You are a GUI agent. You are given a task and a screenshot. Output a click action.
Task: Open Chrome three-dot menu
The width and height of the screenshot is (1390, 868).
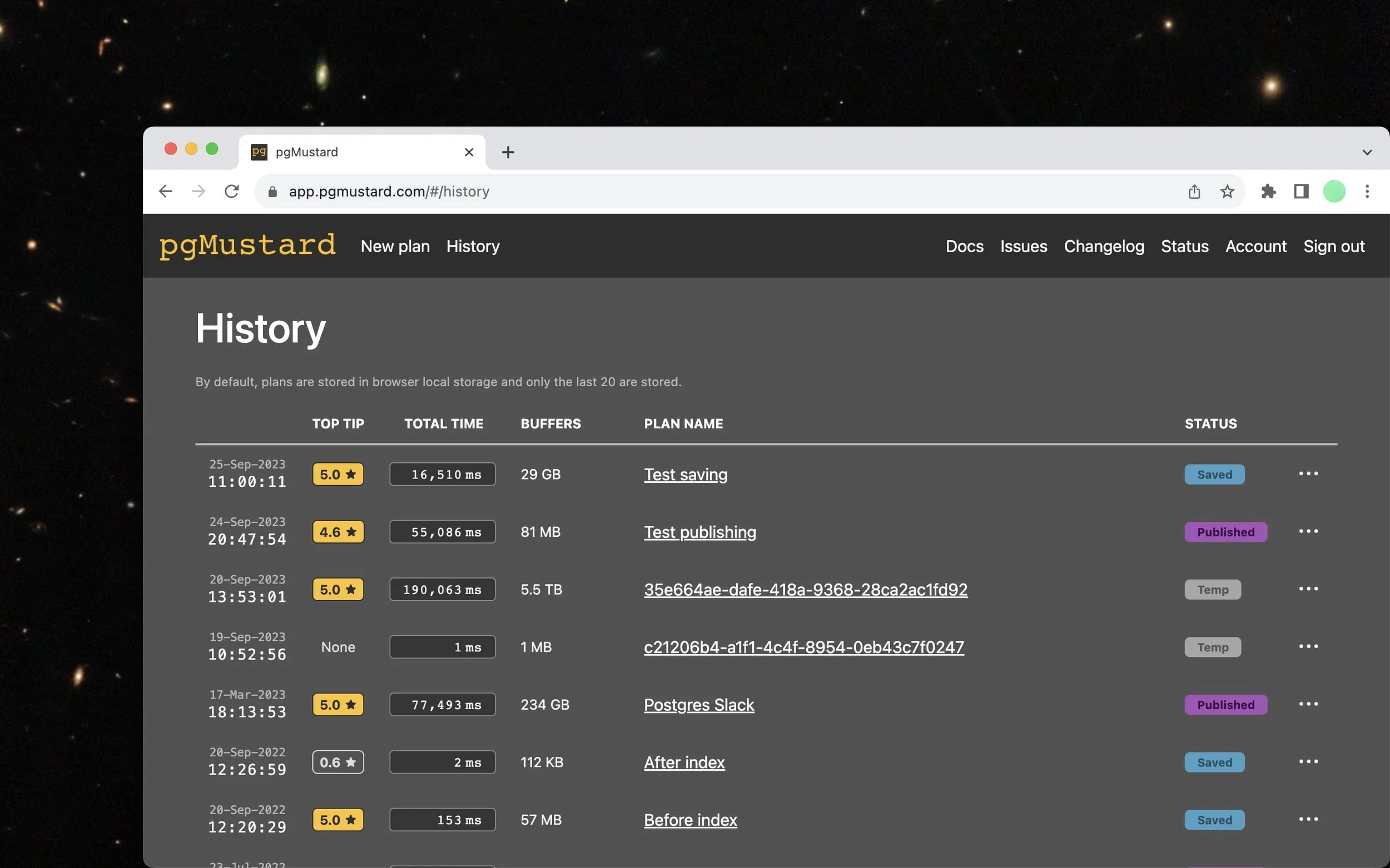1367,191
